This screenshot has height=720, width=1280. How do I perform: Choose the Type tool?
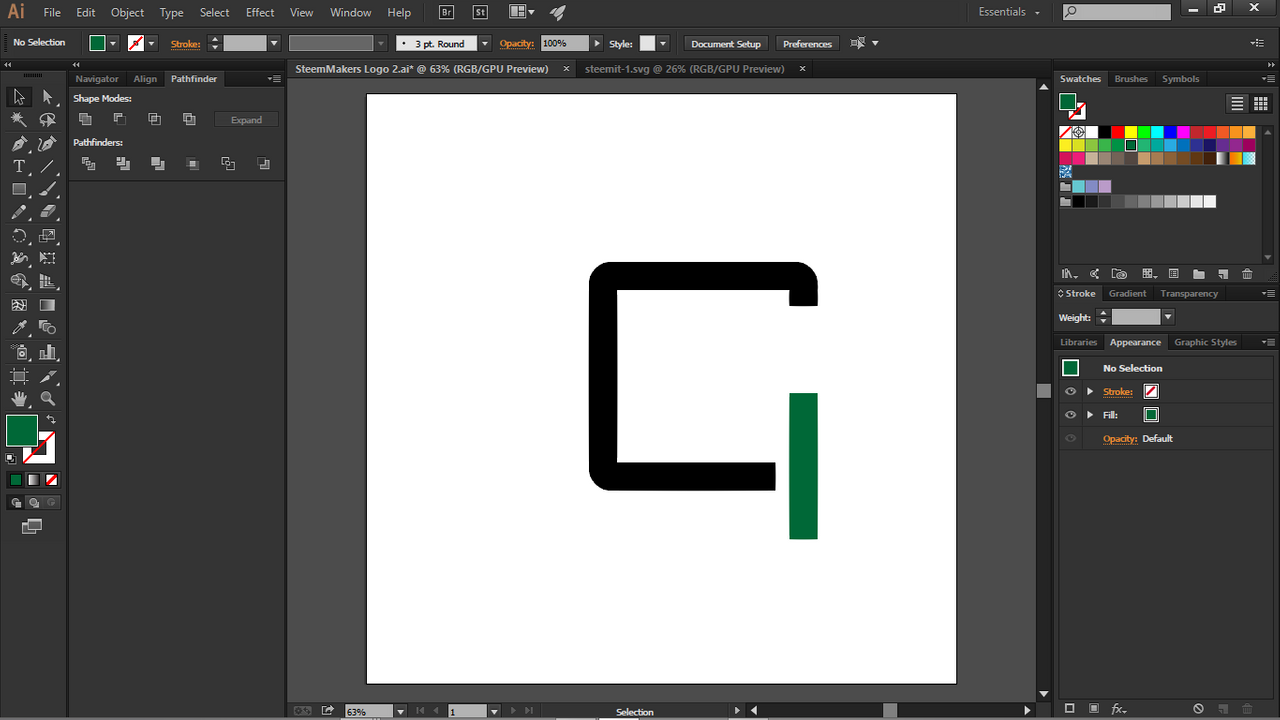coord(19,166)
